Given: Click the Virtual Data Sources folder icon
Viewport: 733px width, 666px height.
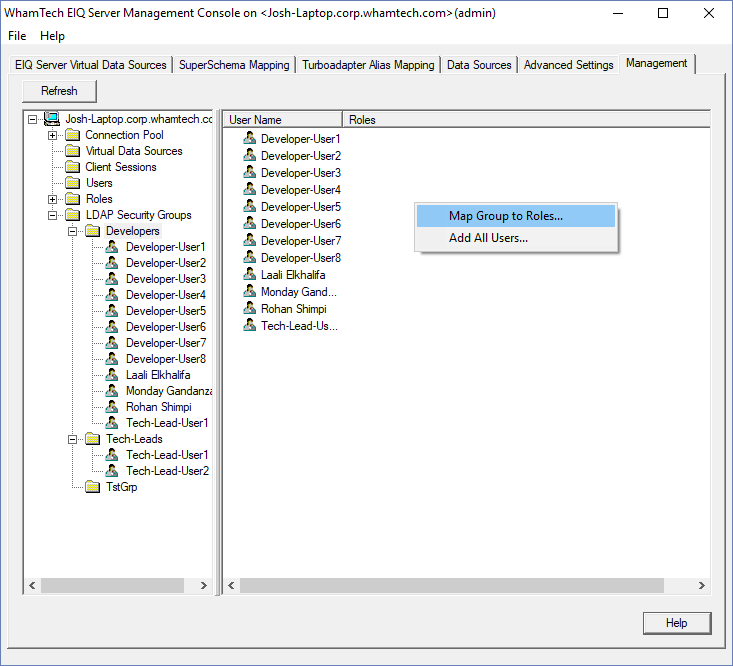Looking at the screenshot, I should pos(72,151).
